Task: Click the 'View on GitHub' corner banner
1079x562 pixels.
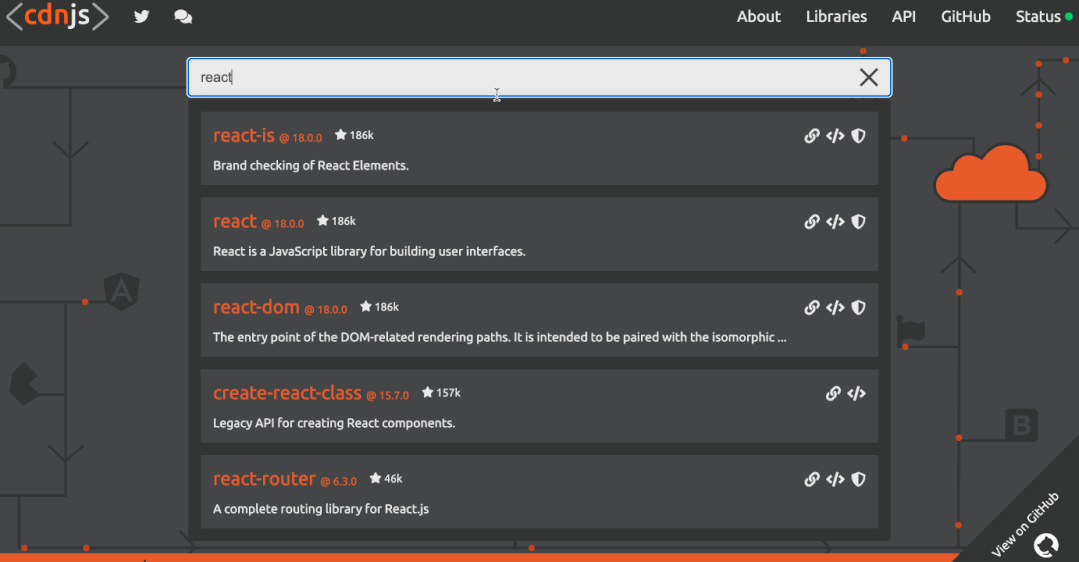Action: (x=1025, y=523)
